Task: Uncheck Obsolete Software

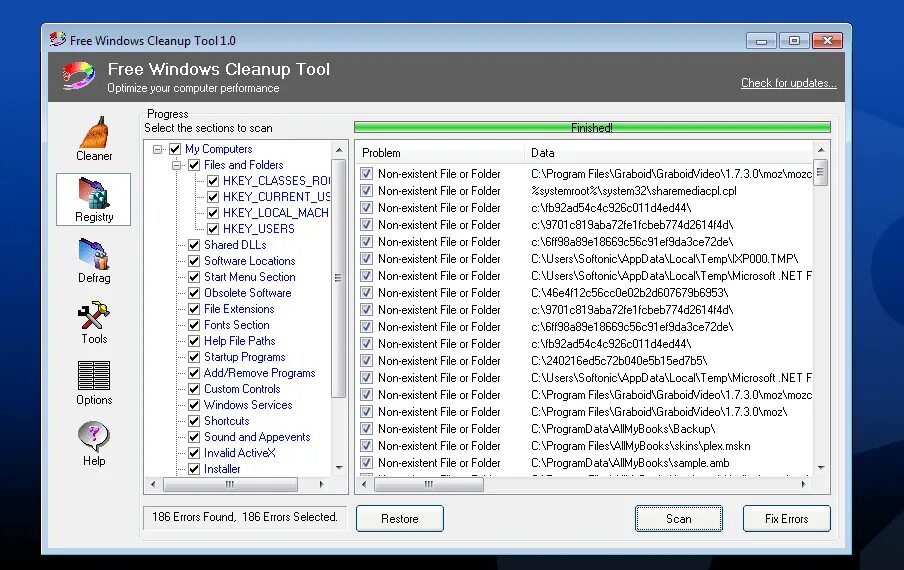Action: 194,293
